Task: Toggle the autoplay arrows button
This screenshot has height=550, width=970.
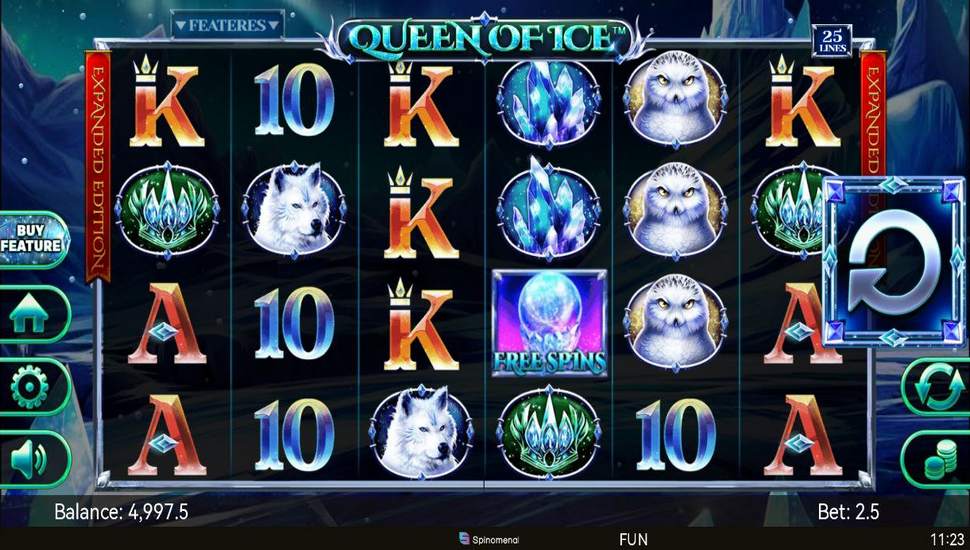Action: (x=938, y=387)
